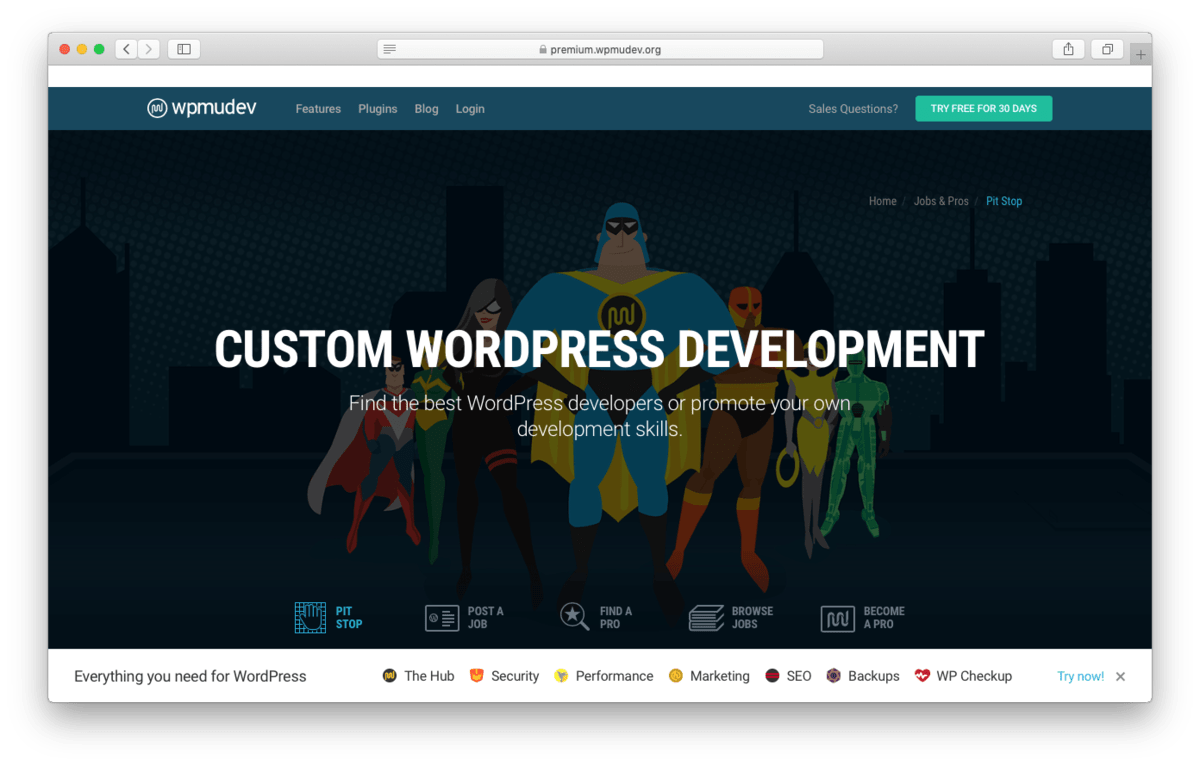Click the Sales Questions? link
Image resolution: width=1200 pixels, height=766 pixels.
click(853, 109)
